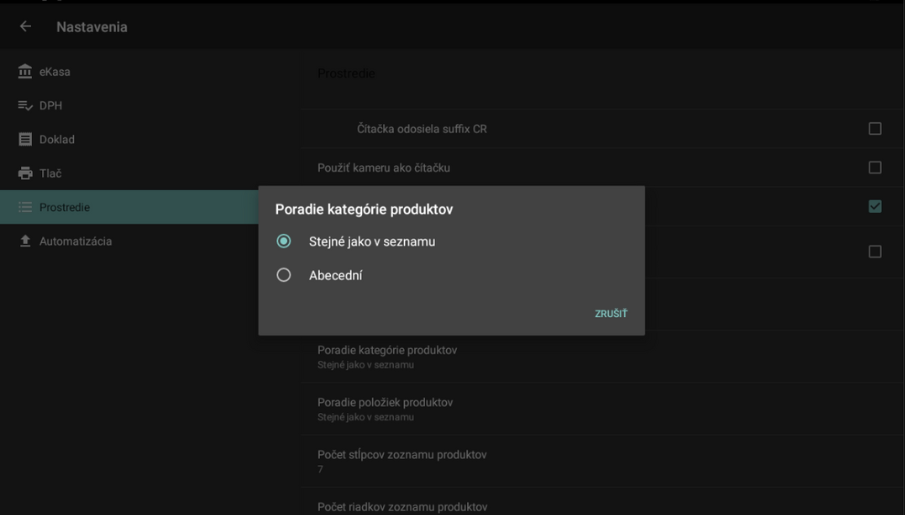Click the Prostredie list icon
This screenshot has width=905, height=515.
[26, 208]
